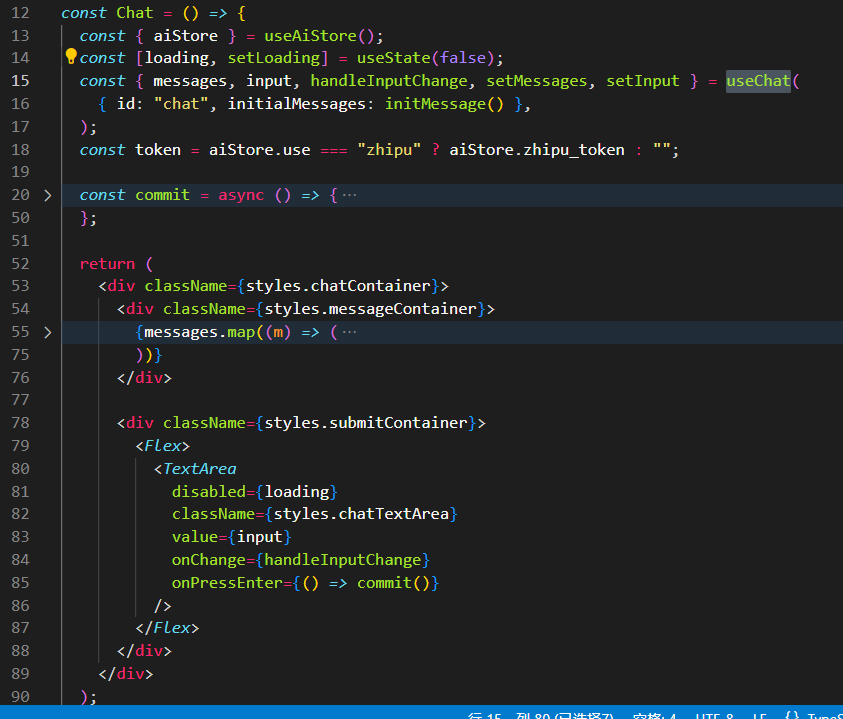
Task: Click messageContainer in the className
Action: pos(403,309)
